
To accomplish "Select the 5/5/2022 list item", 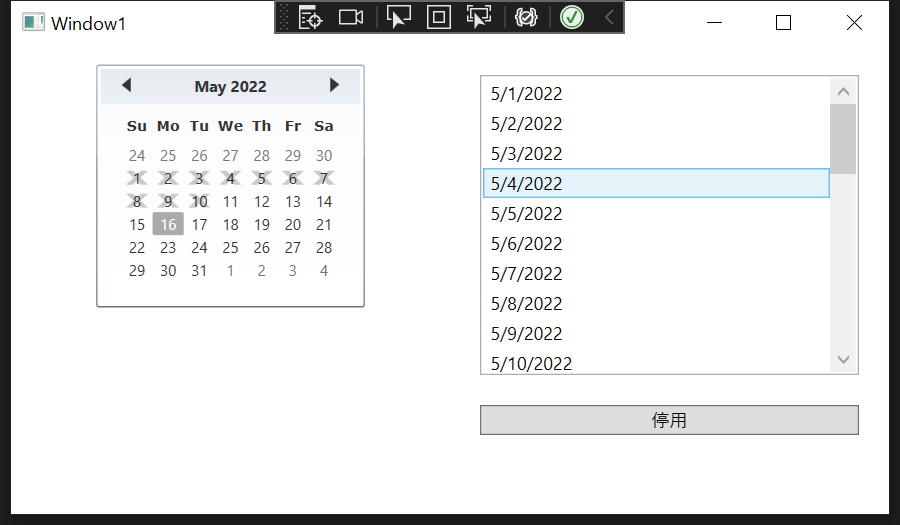I will pyautogui.click(x=656, y=213).
